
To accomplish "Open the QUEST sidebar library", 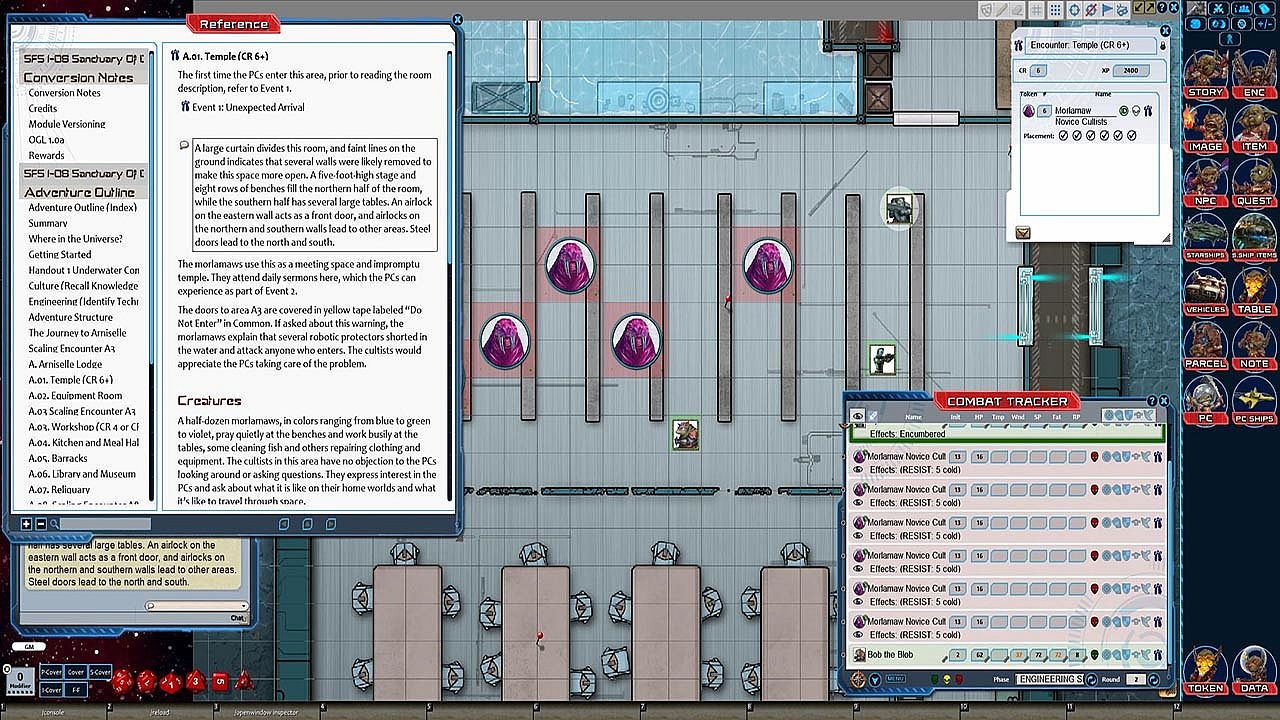I will pos(1254,181).
